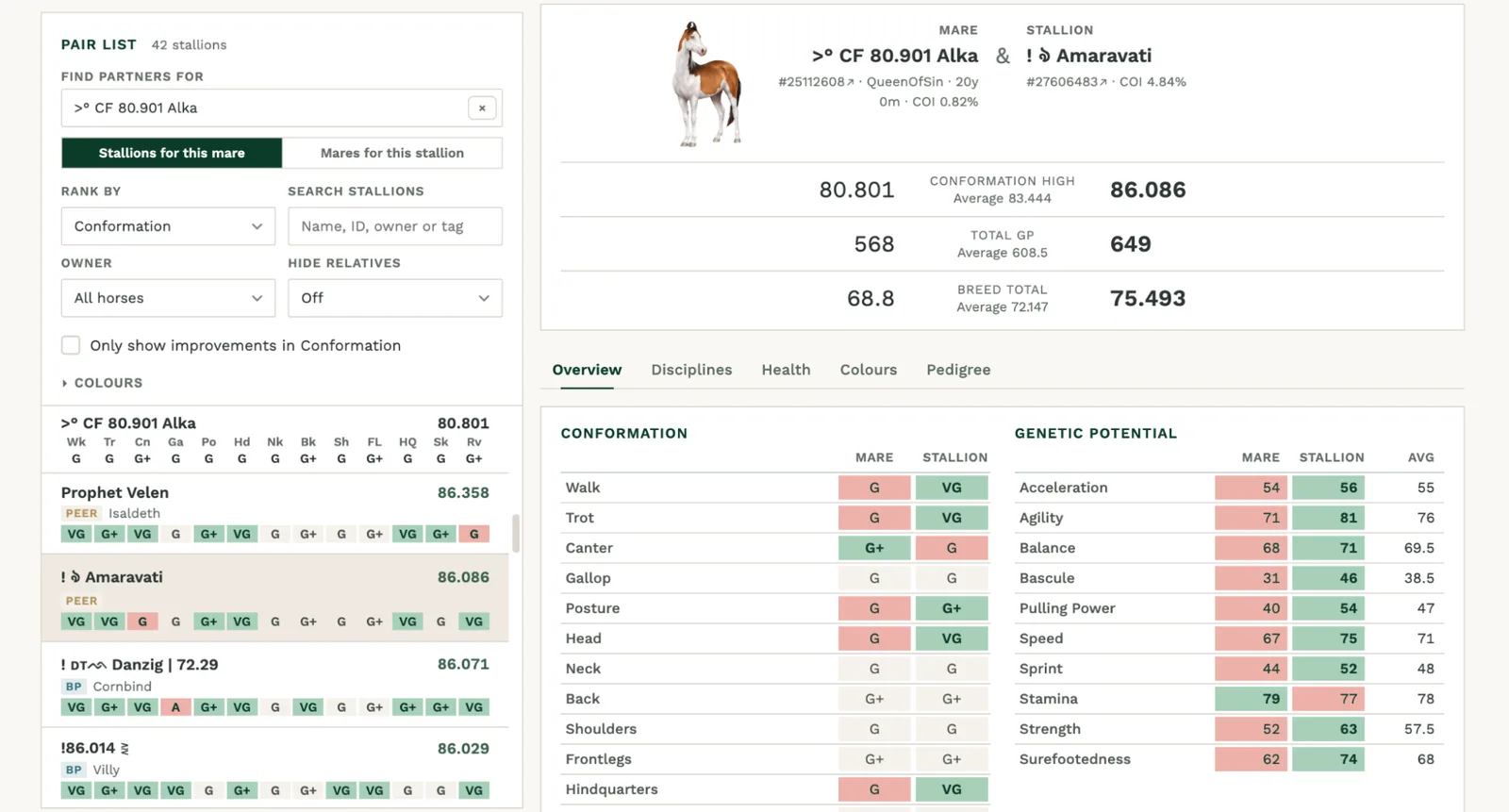This screenshot has width=1509, height=812.
Task: Click the PEER badge under Prophet Velen
Action: (81, 514)
